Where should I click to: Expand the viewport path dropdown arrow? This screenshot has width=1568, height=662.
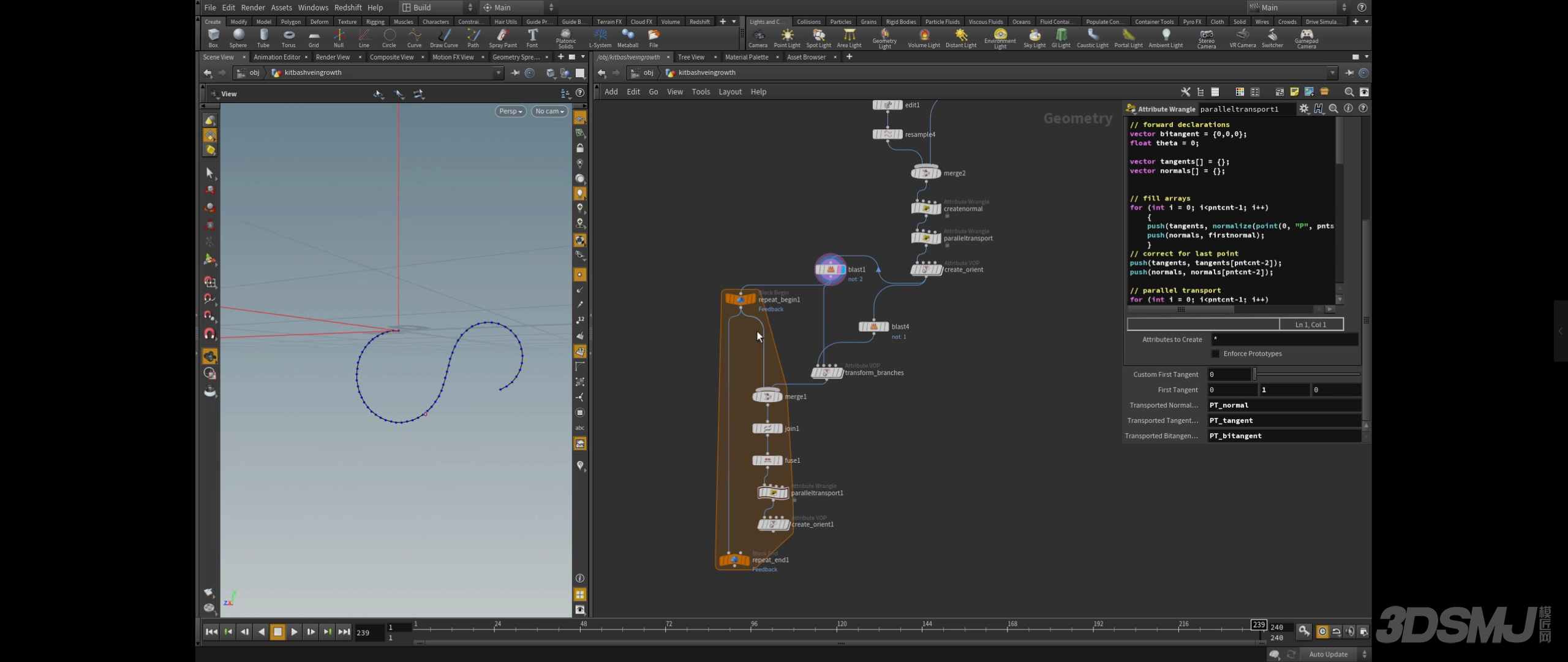point(499,73)
